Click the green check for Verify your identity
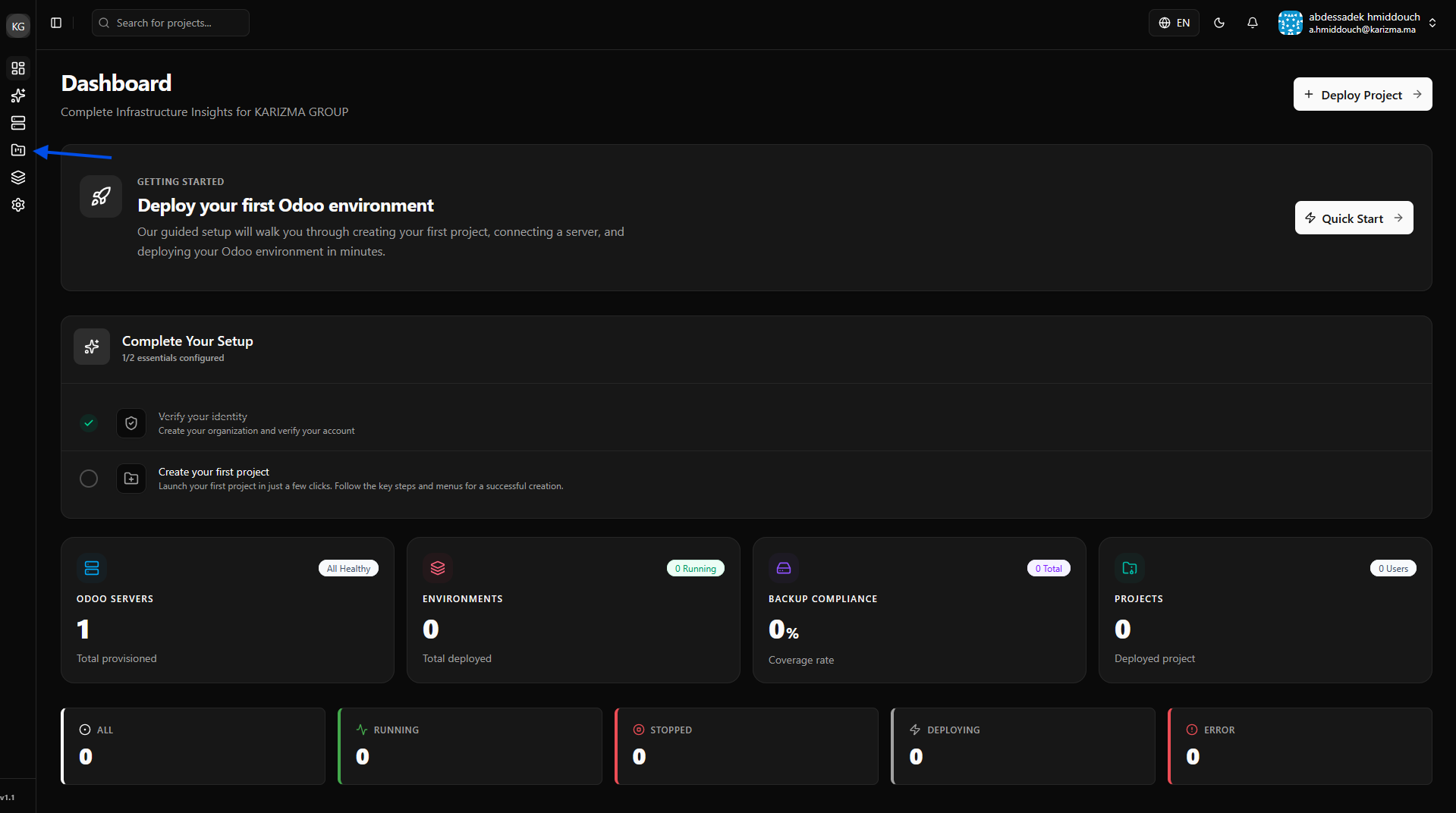 89,423
